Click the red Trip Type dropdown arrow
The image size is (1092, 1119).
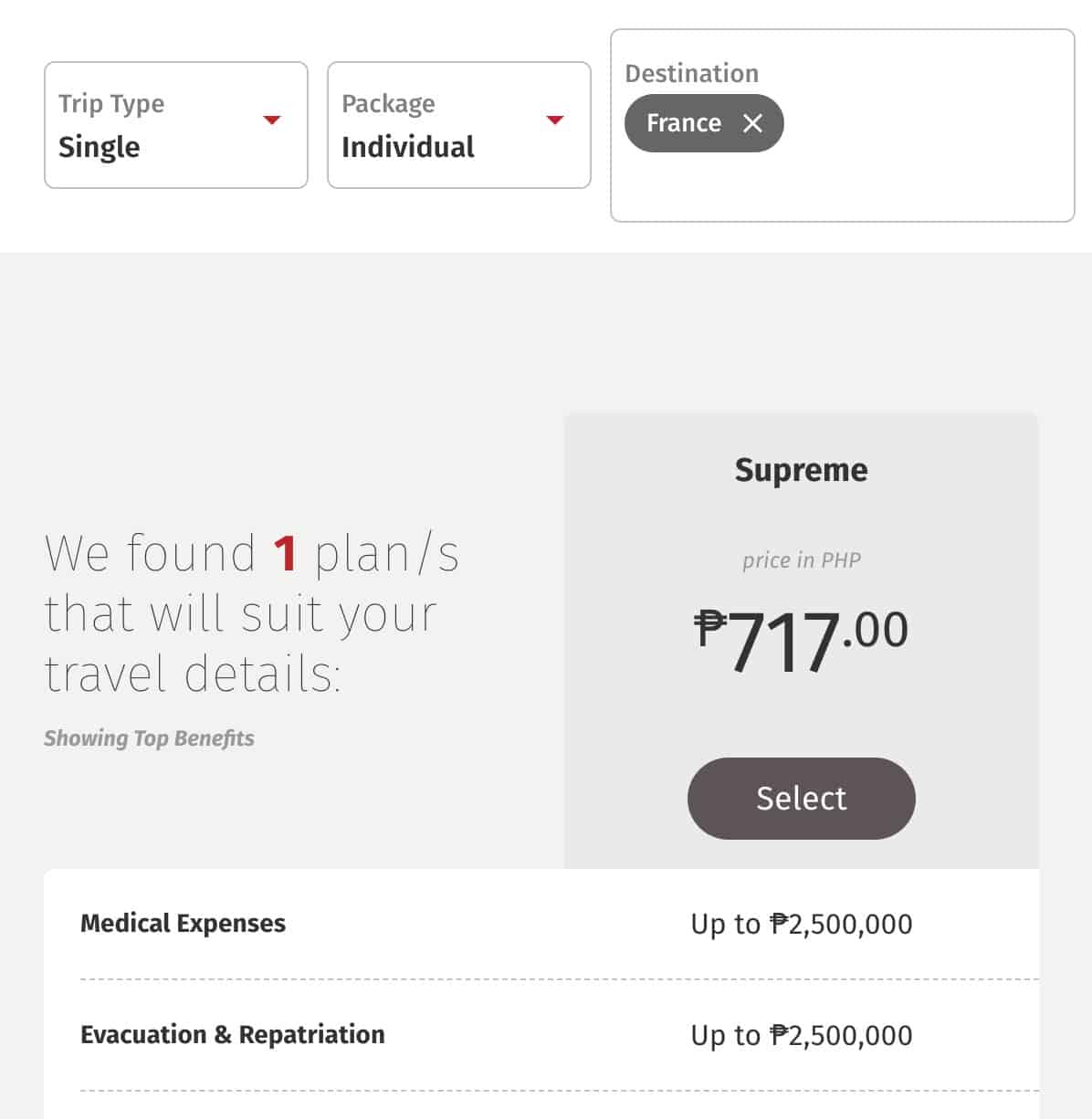pos(271,120)
